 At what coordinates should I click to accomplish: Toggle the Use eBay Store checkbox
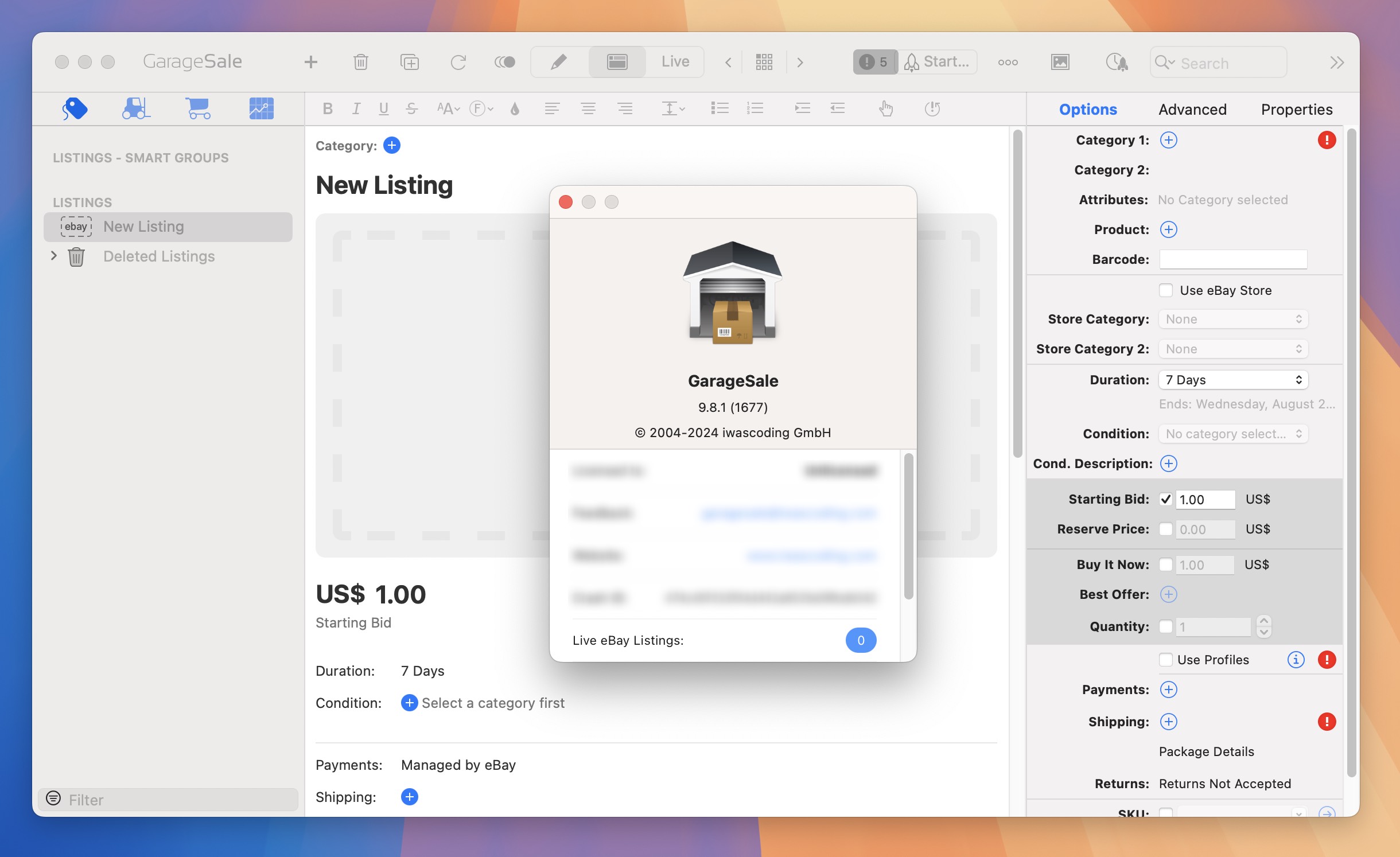click(1165, 290)
